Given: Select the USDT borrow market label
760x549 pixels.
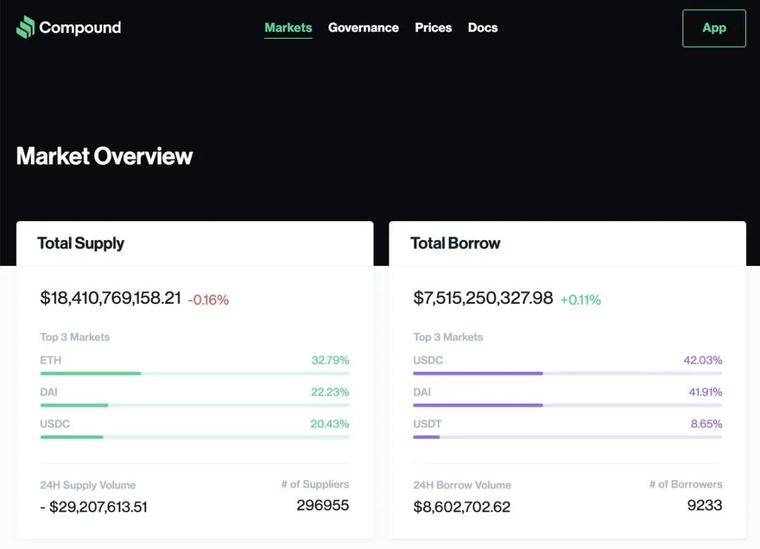Looking at the screenshot, I should (x=427, y=424).
